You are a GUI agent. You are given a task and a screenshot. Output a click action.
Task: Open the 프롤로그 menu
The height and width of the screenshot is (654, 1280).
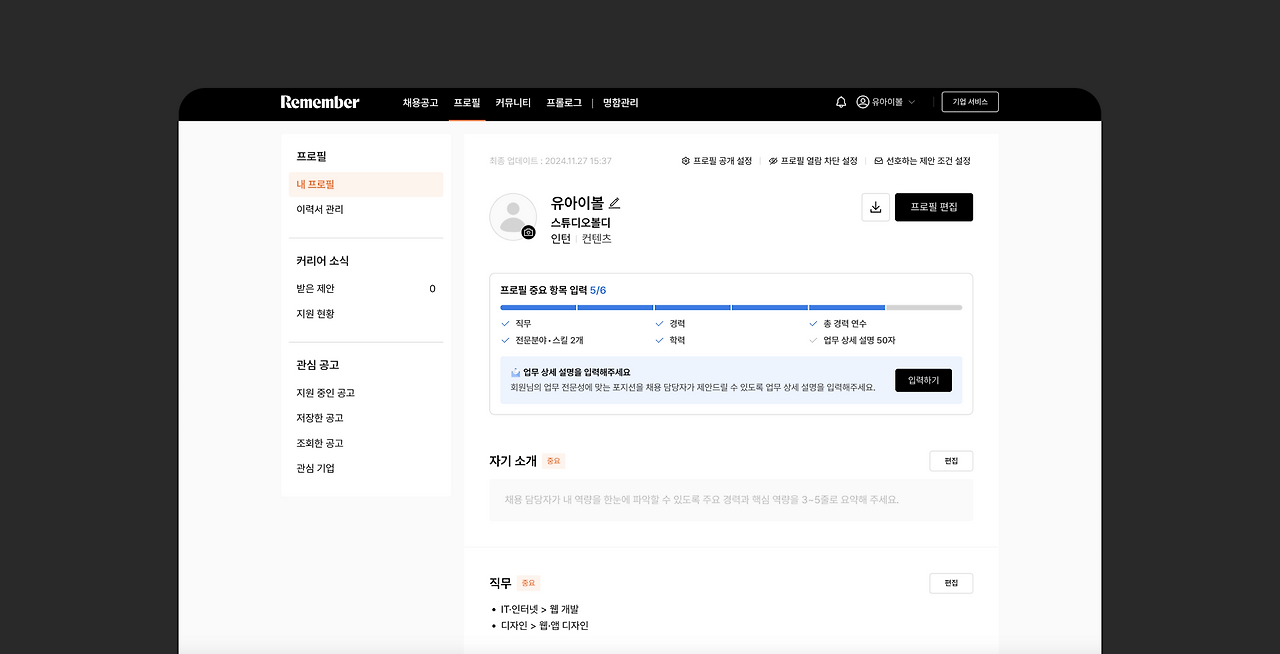564,102
